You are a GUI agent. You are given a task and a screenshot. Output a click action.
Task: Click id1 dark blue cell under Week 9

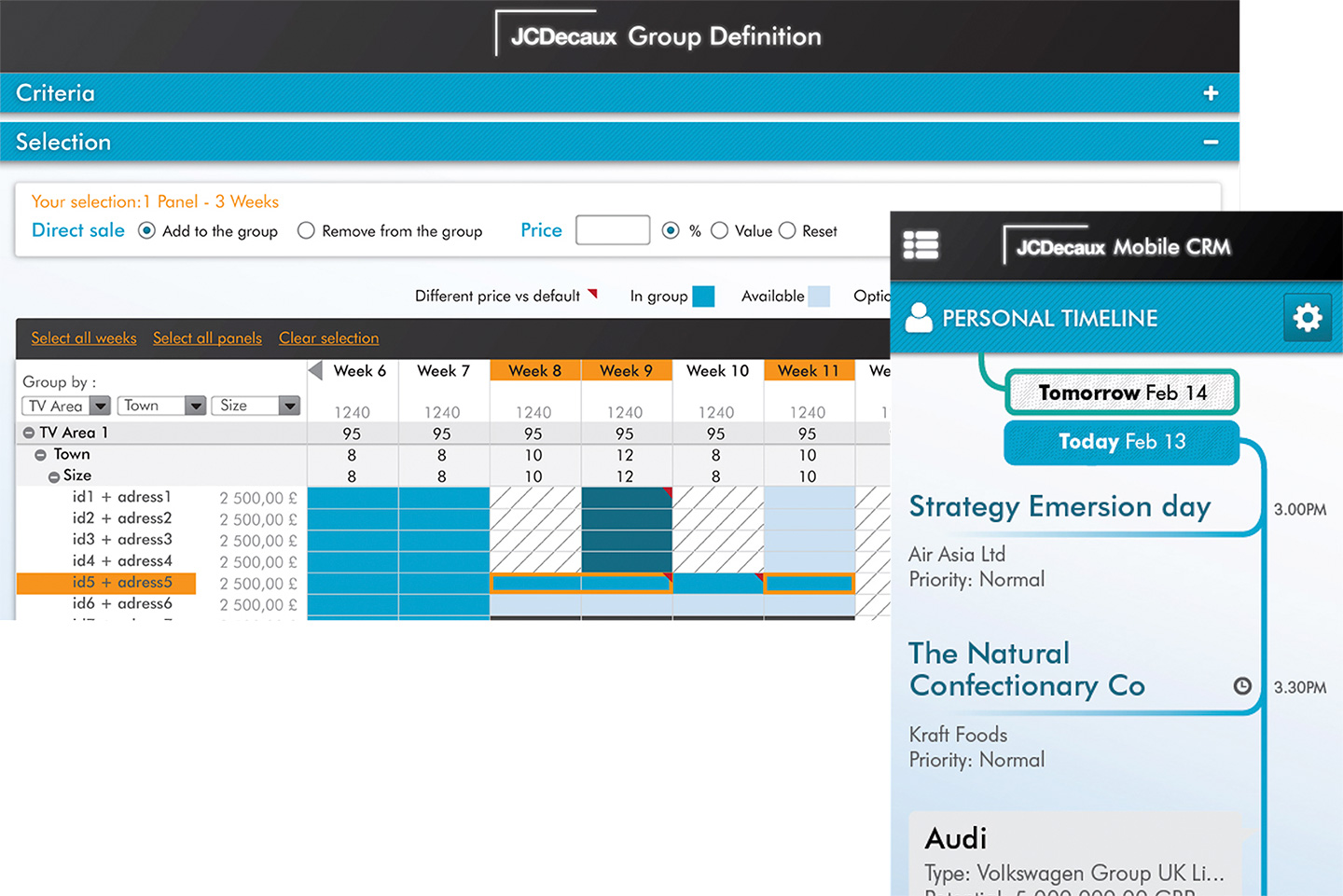(x=627, y=497)
